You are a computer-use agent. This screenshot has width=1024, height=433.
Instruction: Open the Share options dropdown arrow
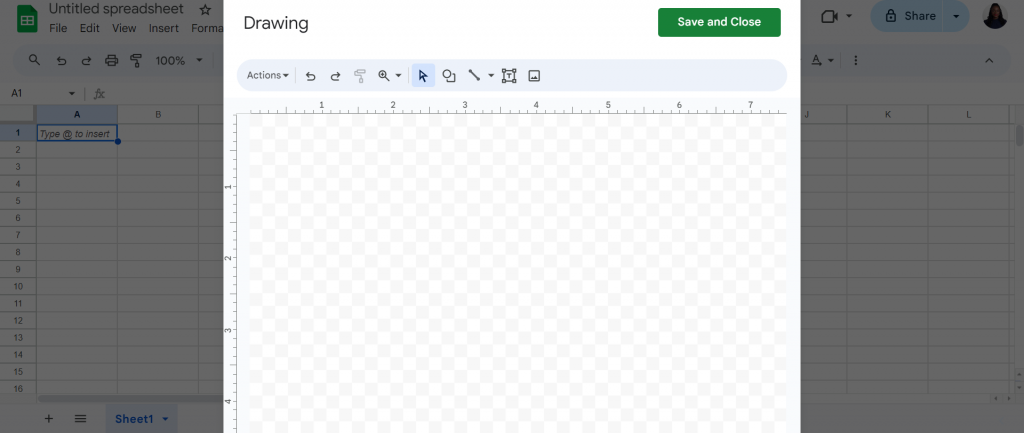956,16
